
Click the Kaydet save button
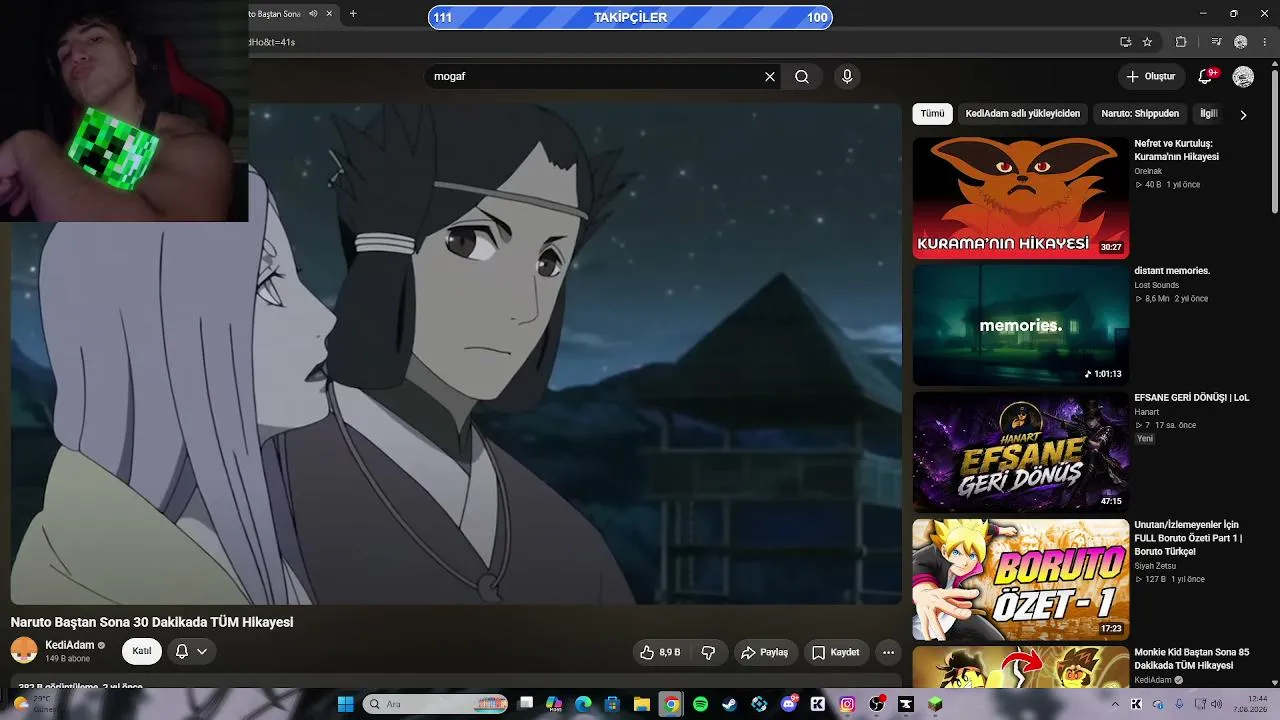[x=835, y=652]
